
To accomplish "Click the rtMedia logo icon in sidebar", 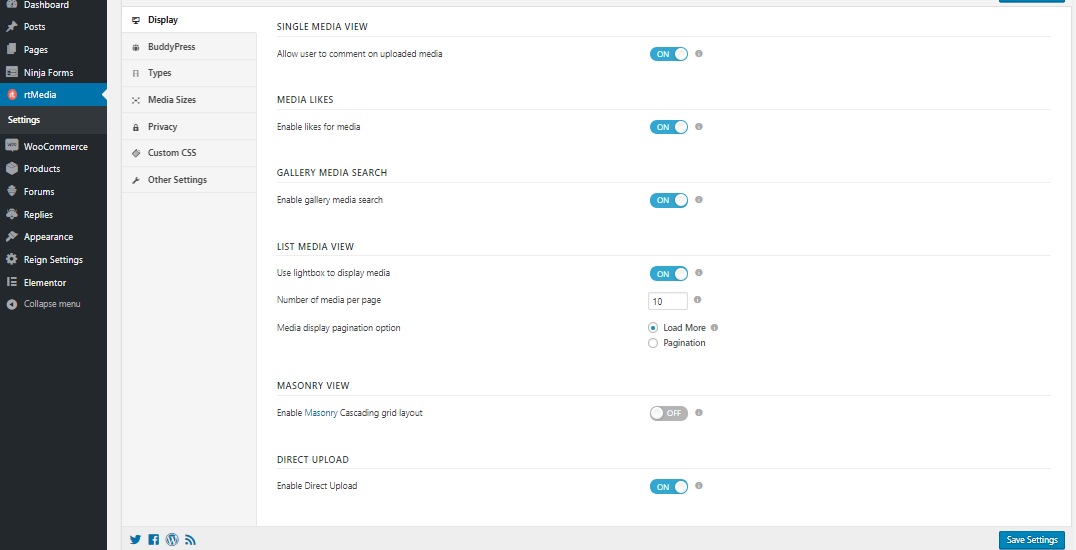I will pos(12,95).
